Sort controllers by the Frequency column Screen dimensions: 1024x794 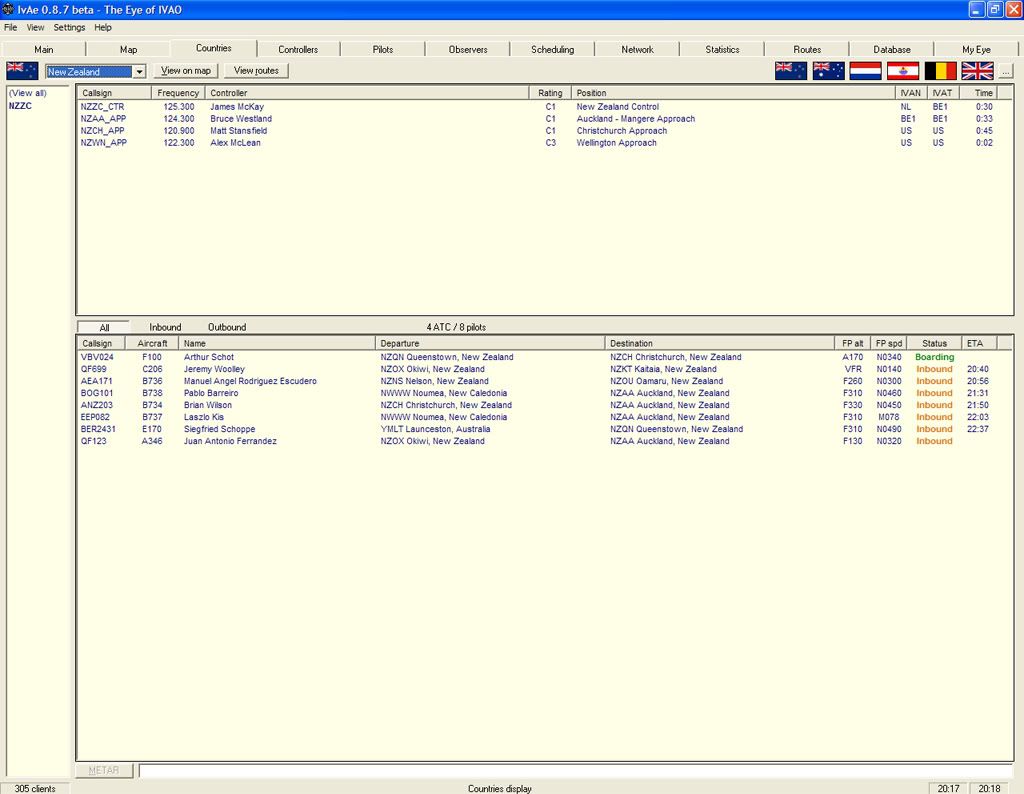coord(178,93)
